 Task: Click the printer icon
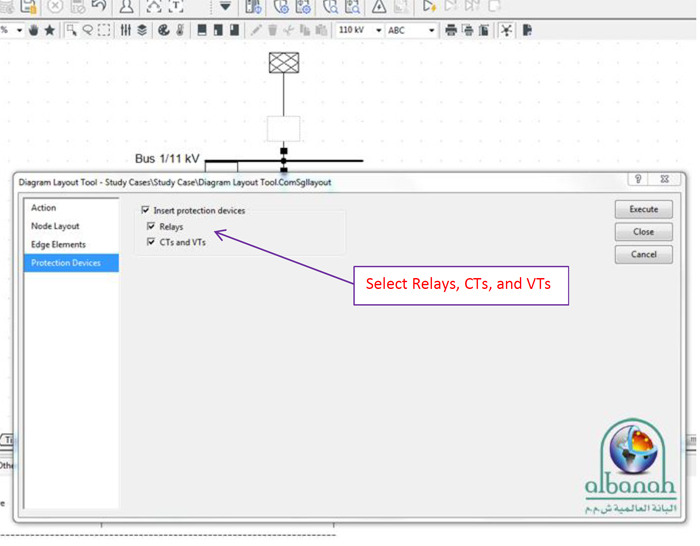point(451,30)
